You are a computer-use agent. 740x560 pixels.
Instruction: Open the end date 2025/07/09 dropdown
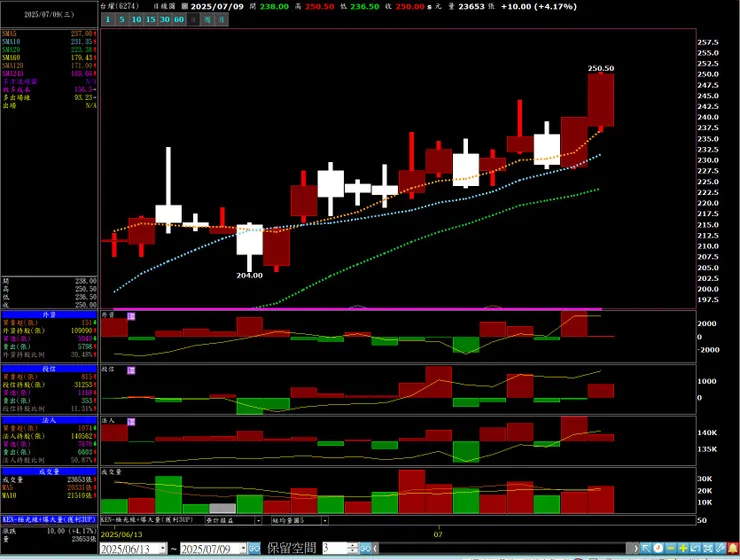coord(244,548)
